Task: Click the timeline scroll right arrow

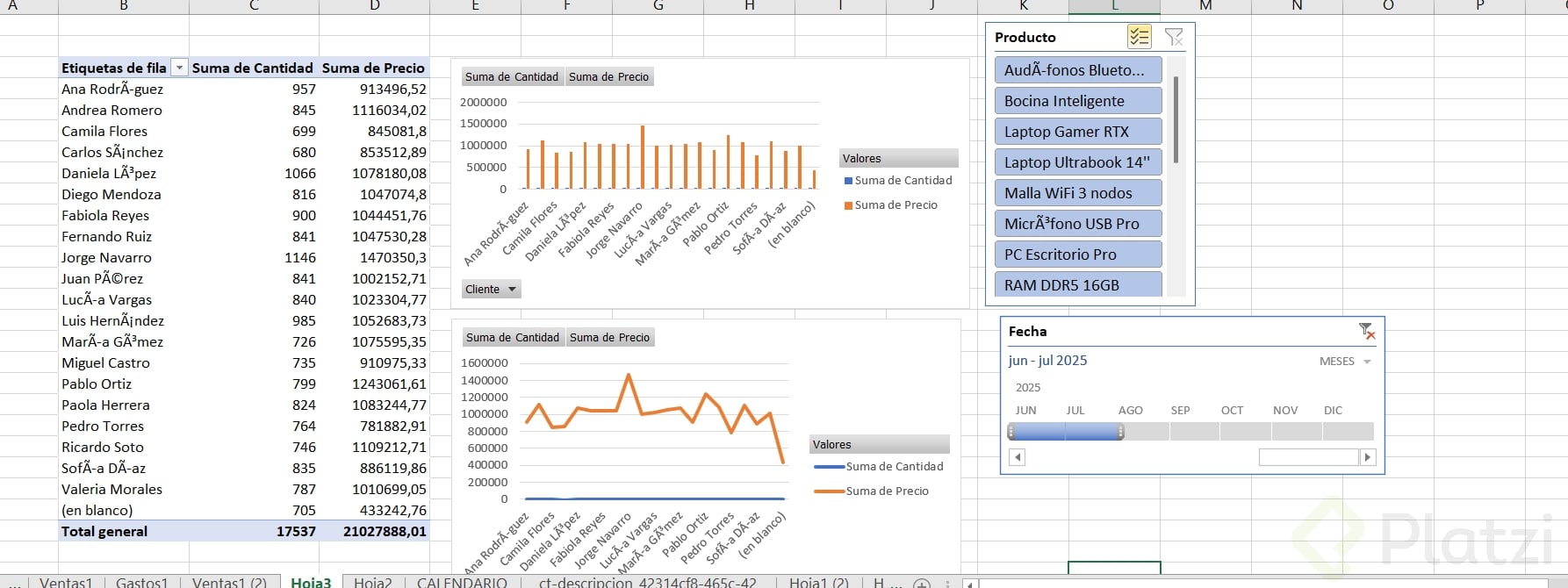Action: click(x=1367, y=457)
